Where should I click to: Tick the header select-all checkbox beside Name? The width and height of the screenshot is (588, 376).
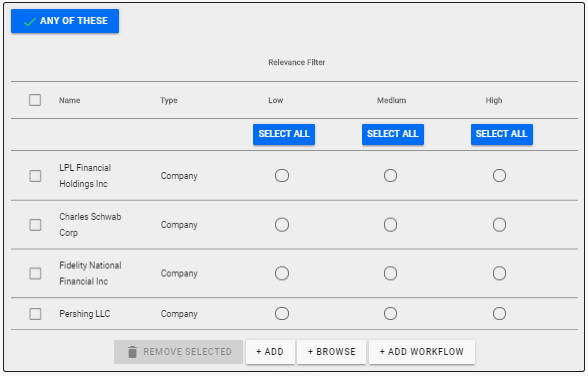point(35,100)
